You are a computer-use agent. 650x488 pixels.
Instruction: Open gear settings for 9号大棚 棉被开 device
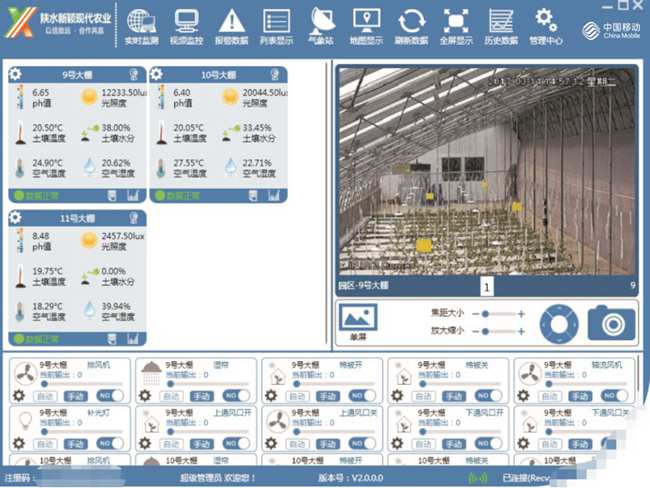pyautogui.click(x=271, y=396)
